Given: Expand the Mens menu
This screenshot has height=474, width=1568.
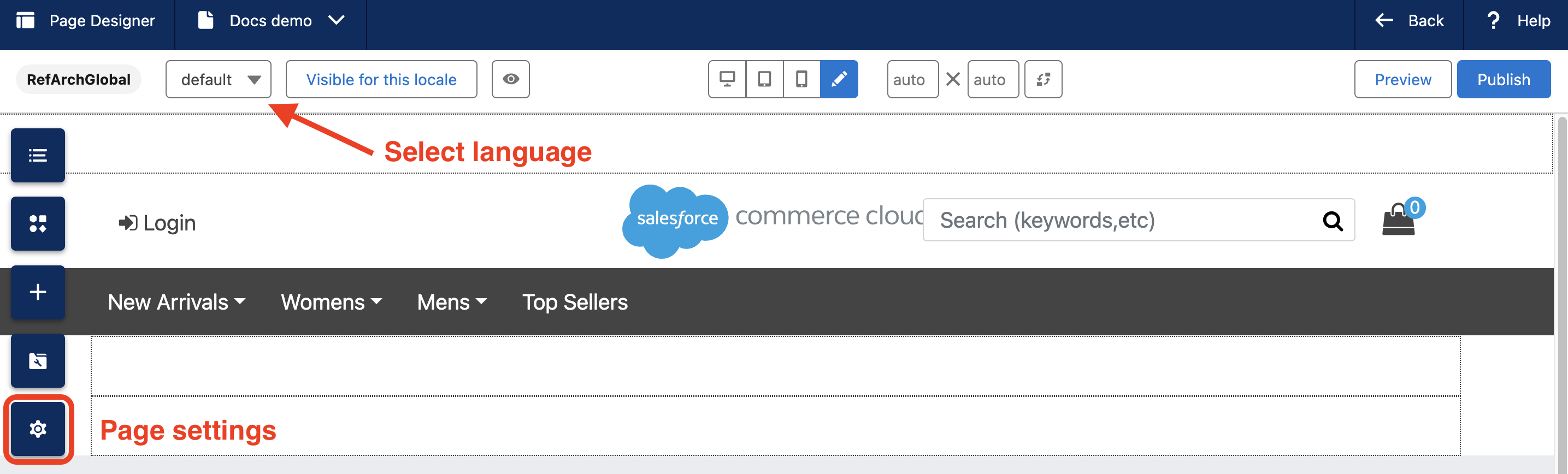Looking at the screenshot, I should tap(452, 302).
